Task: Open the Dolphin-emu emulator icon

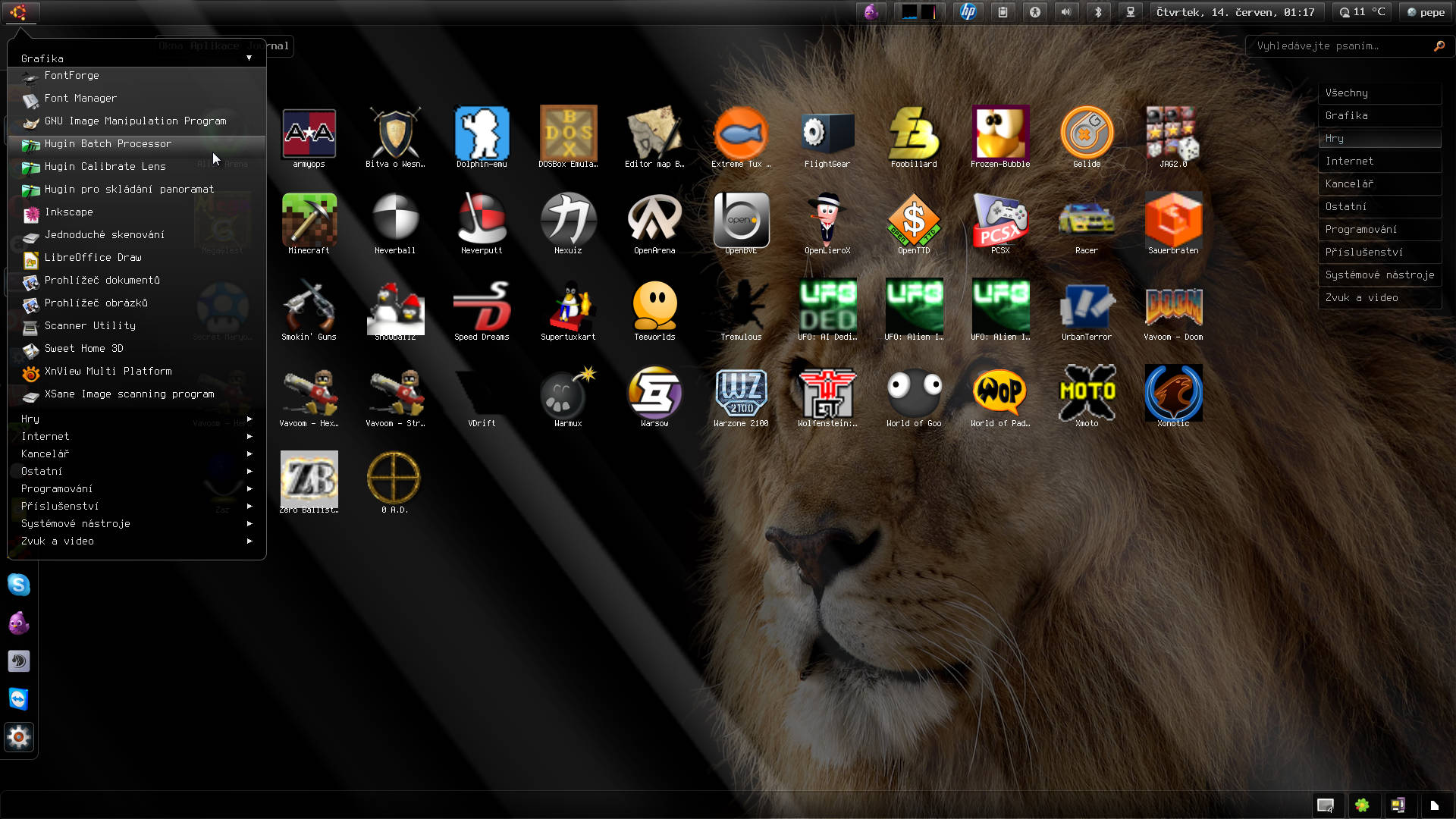Action: [482, 133]
